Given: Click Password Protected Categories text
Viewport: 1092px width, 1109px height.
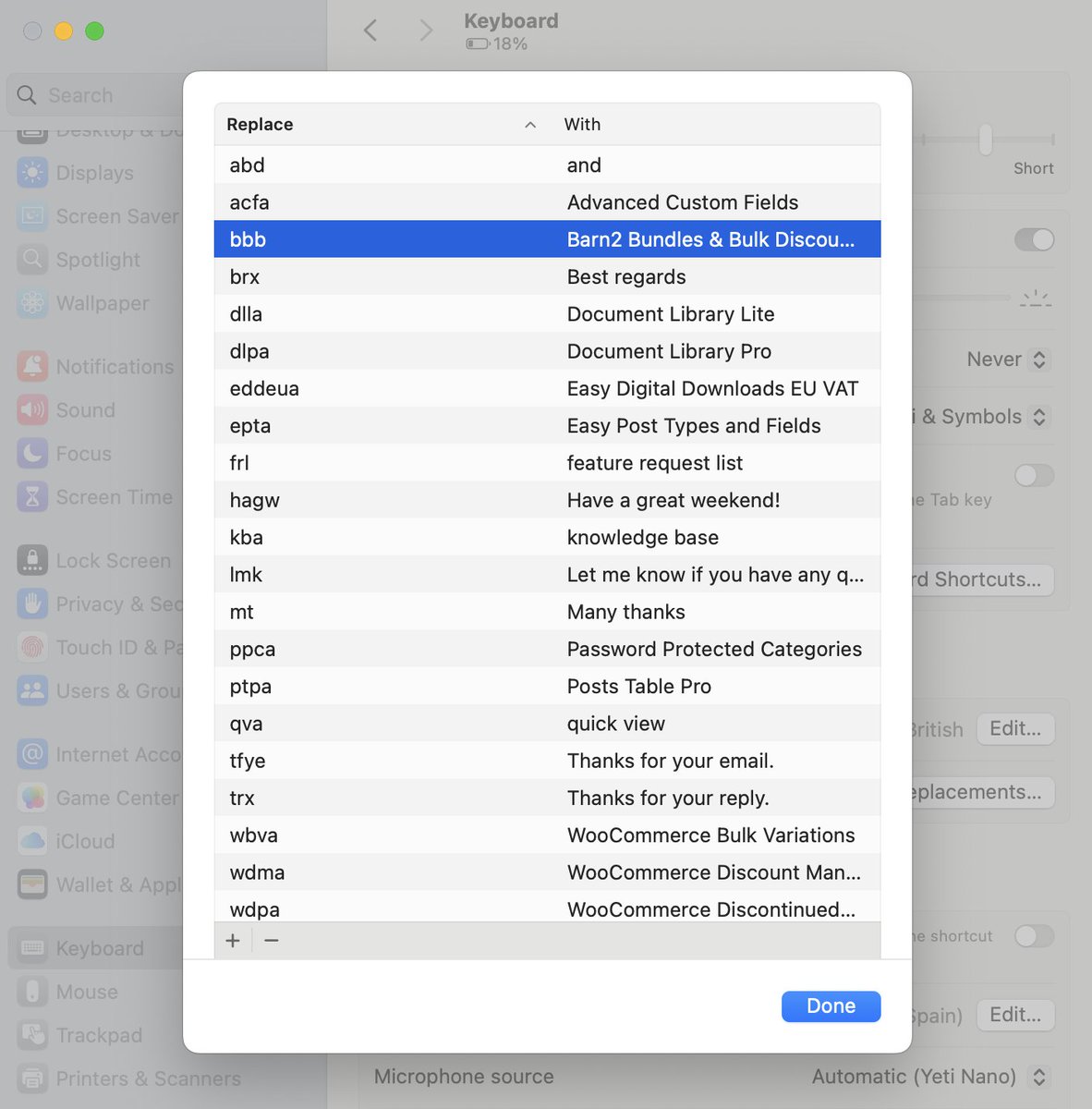Looking at the screenshot, I should [714, 650].
